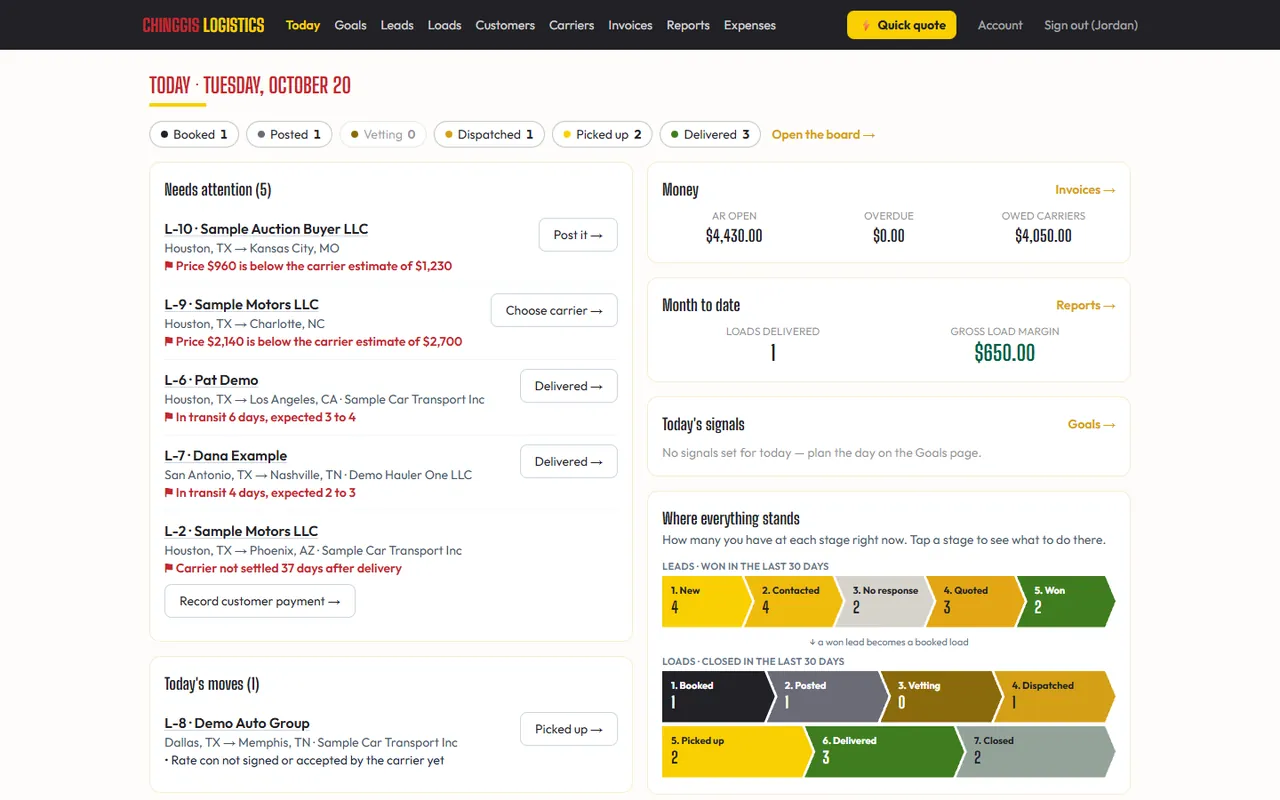The width and height of the screenshot is (1280, 800).
Task: Open the L-8 Demo Auto Group load
Action: [237, 723]
